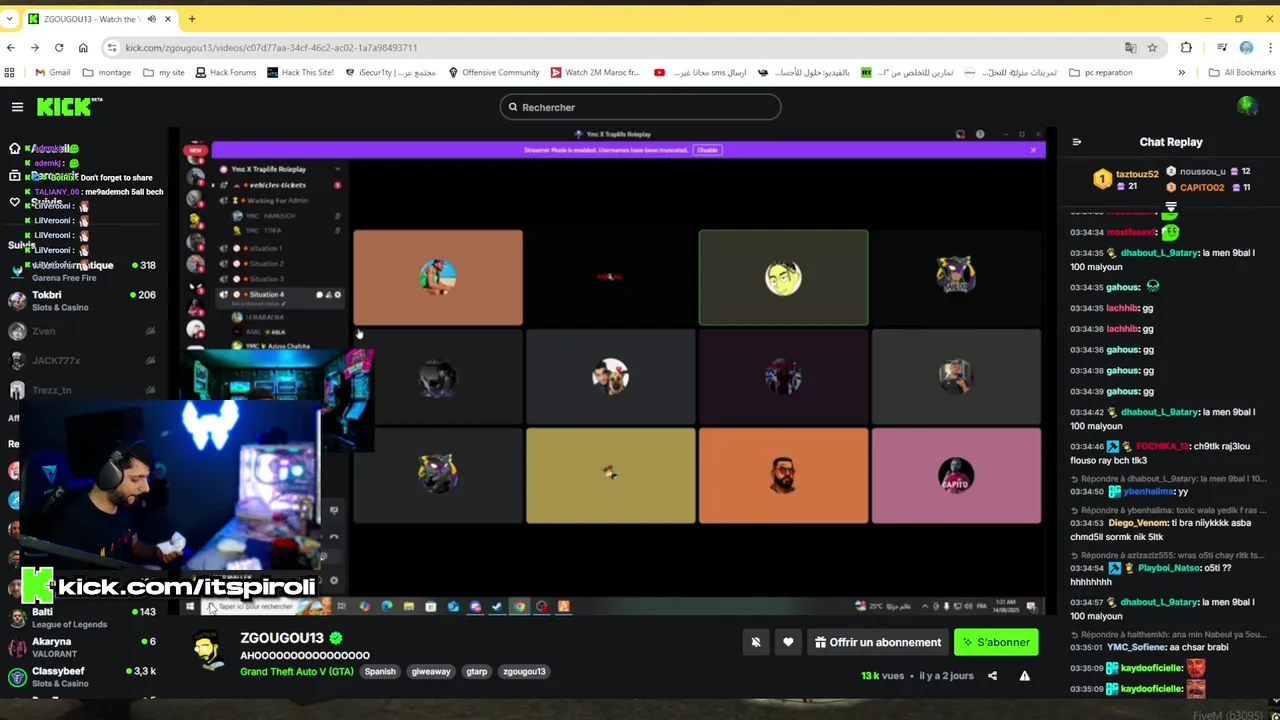Screen dimensions: 1280x720
Task: Open the Parcourir browse sidebar icon
Action: click(14, 176)
